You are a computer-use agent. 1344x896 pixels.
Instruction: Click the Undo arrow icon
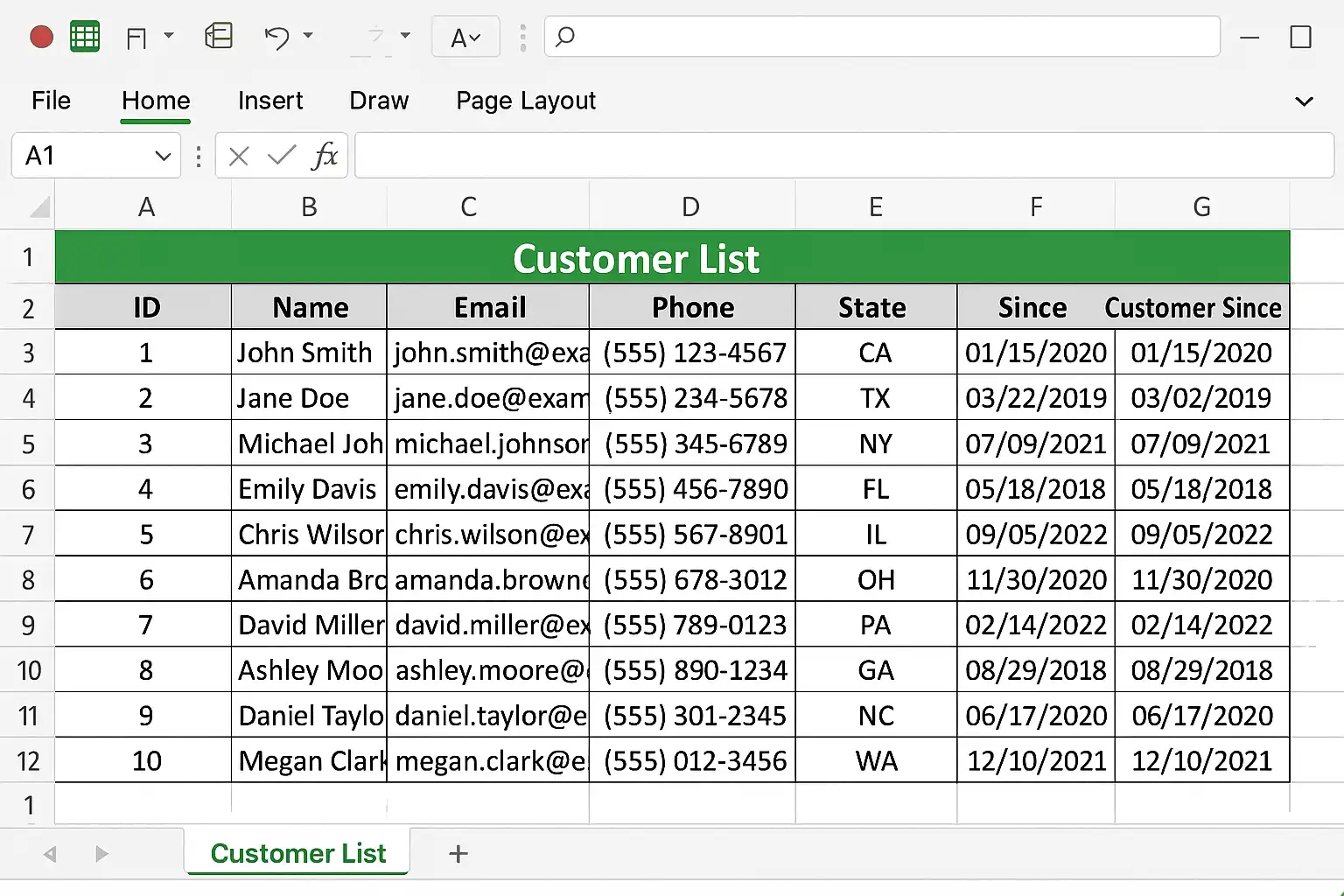coord(276,37)
